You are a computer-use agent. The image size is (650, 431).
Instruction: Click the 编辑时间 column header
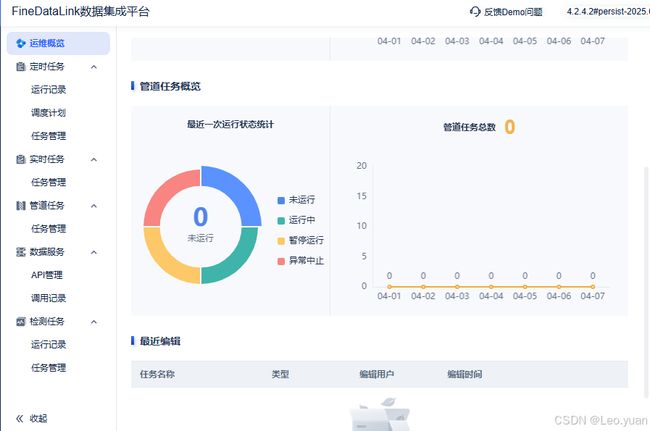[x=465, y=375]
